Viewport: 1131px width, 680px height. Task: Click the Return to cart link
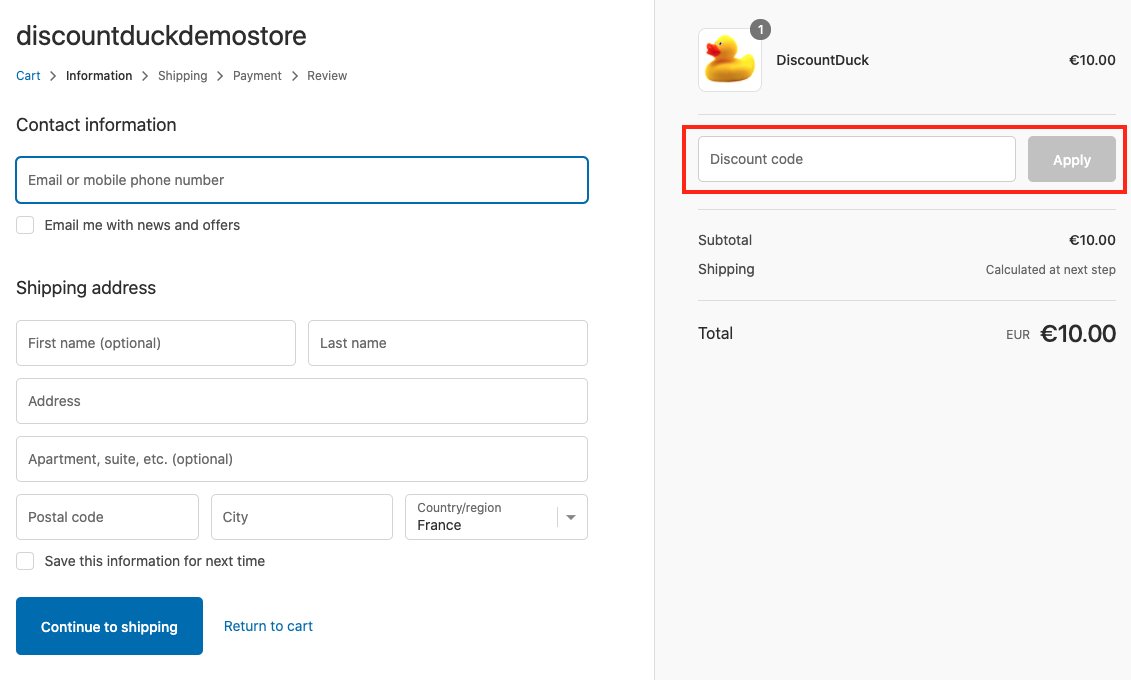268,626
